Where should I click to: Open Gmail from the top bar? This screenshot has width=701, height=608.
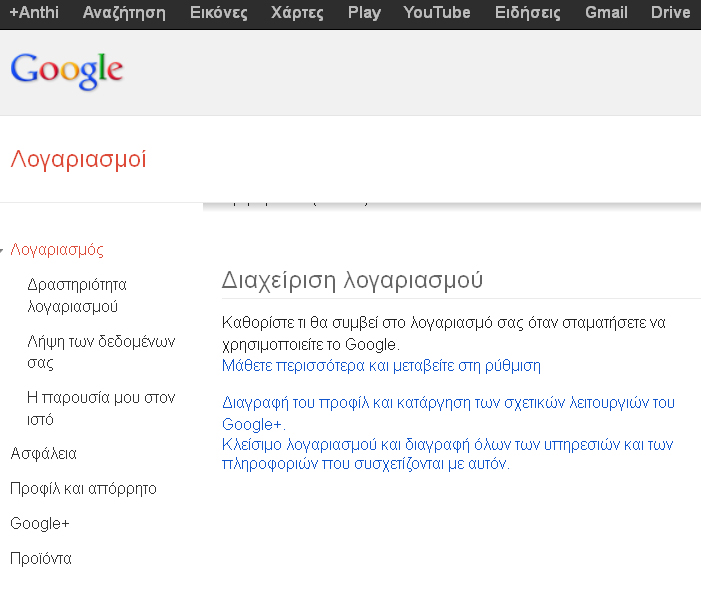pyautogui.click(x=606, y=13)
